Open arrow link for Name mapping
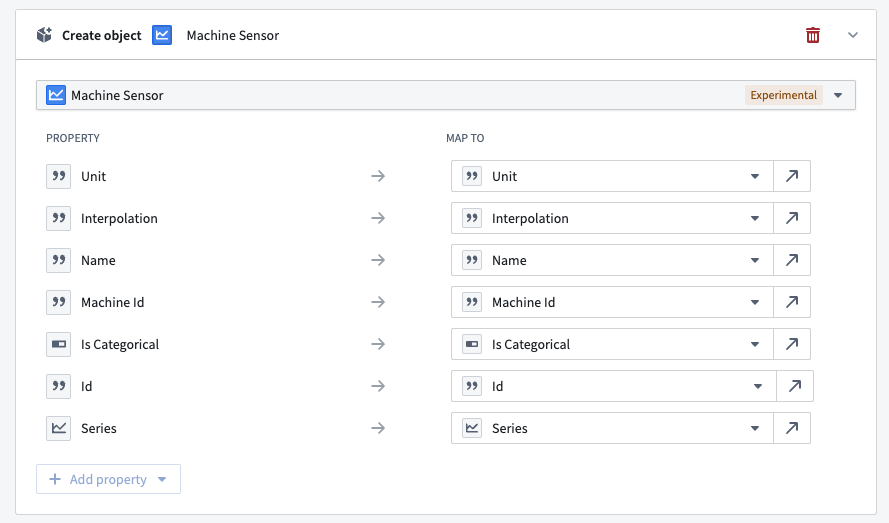The height and width of the screenshot is (523, 889). [x=792, y=260]
